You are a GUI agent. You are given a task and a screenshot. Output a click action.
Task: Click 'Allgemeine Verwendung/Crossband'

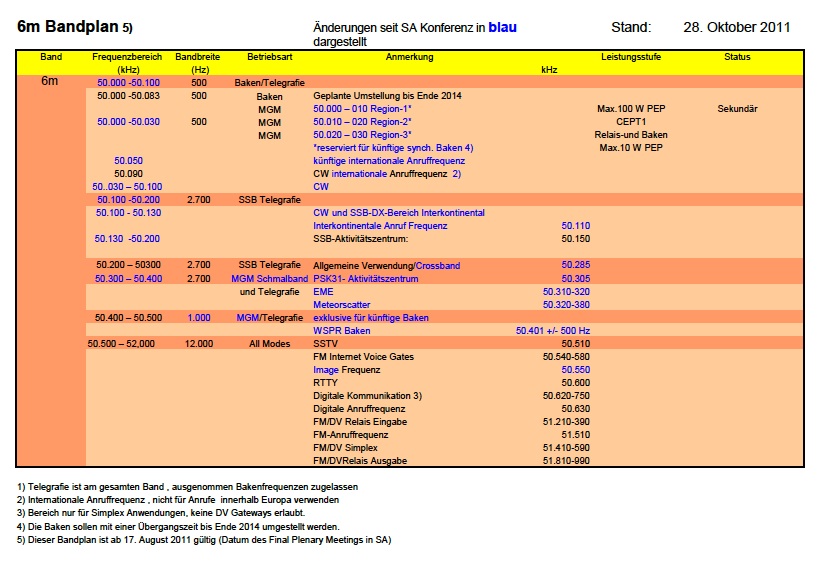pos(386,266)
